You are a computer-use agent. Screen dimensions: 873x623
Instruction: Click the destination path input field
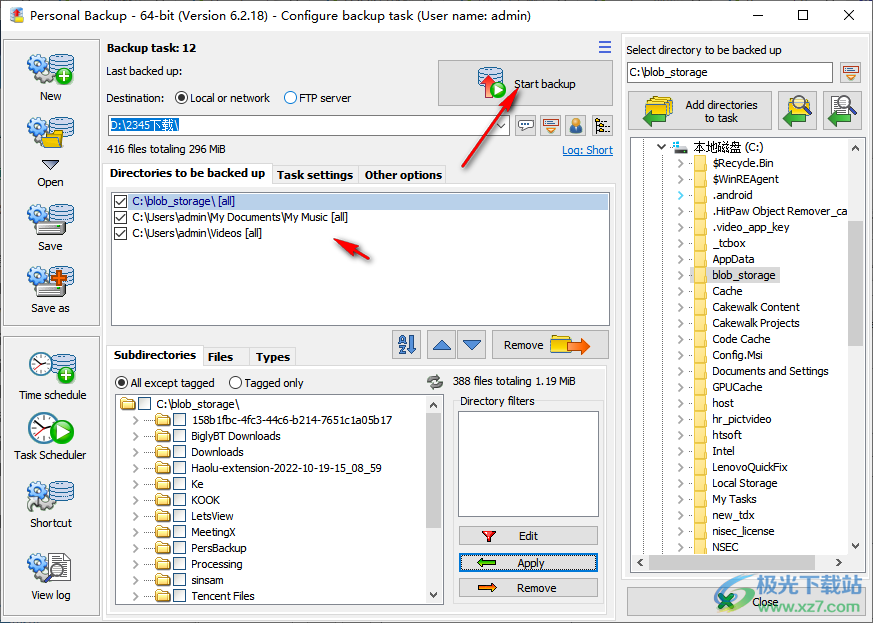coord(301,126)
